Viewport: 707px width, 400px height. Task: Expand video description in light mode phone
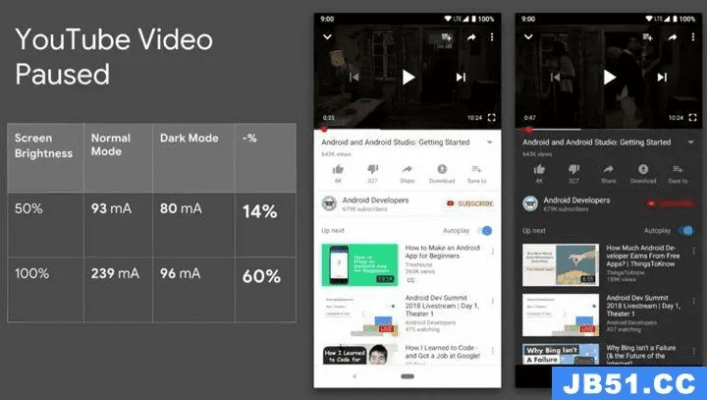tap(490, 143)
